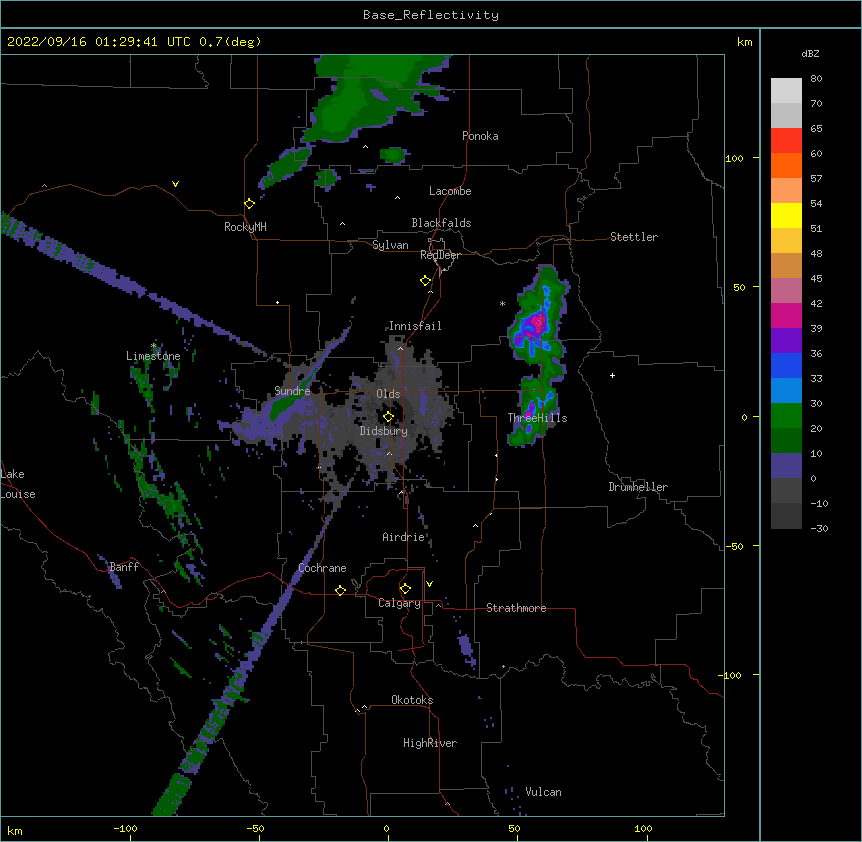Viewport: 862px width, 842px height.
Task: Select the Cochrane label
Action: tap(322, 568)
